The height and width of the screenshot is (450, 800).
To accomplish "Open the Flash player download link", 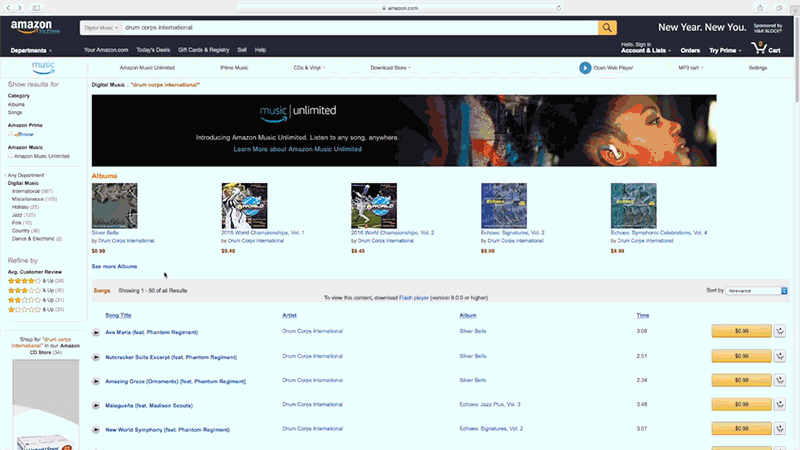I will pyautogui.click(x=414, y=298).
